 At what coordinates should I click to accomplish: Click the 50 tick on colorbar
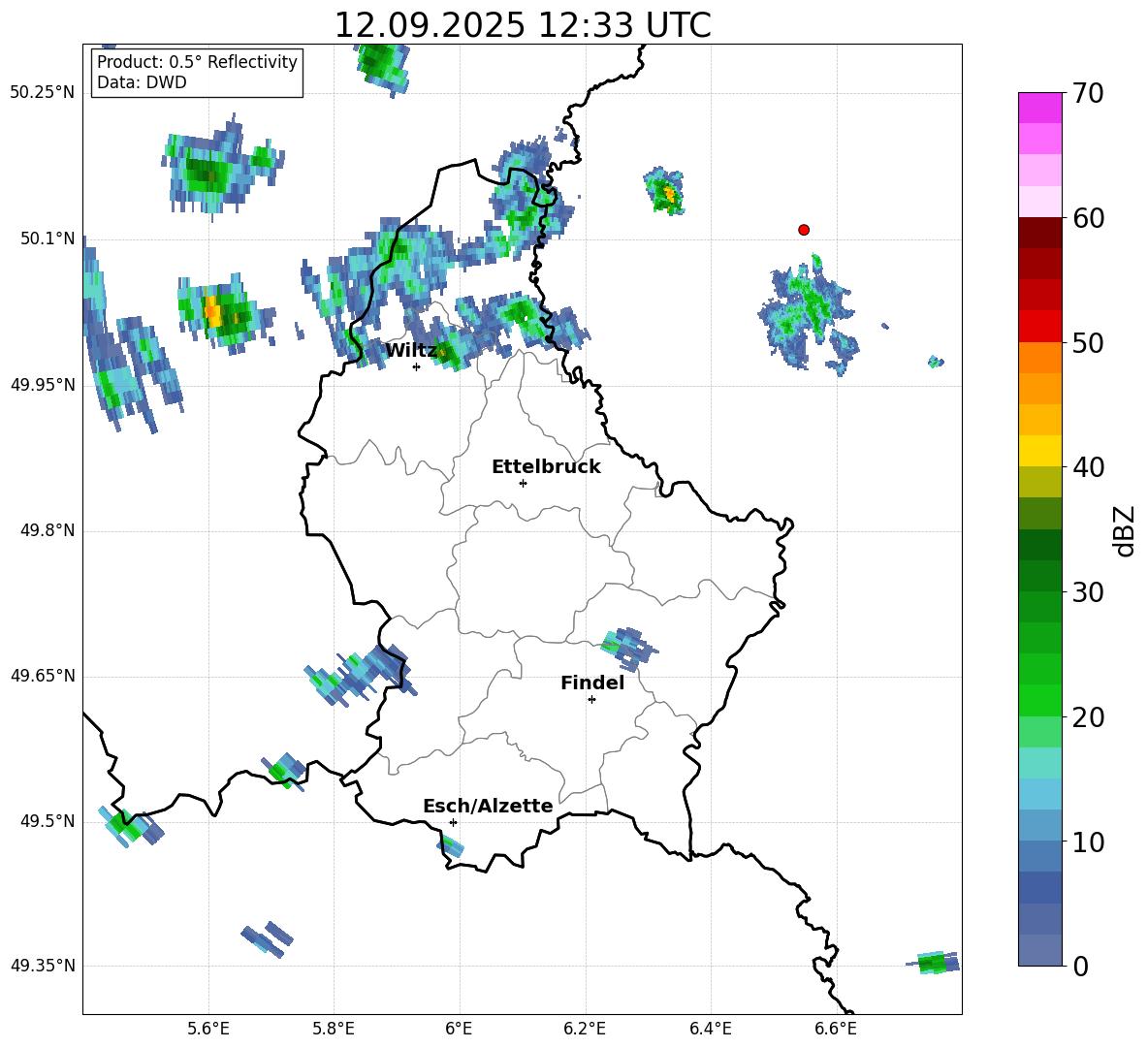point(1088,342)
